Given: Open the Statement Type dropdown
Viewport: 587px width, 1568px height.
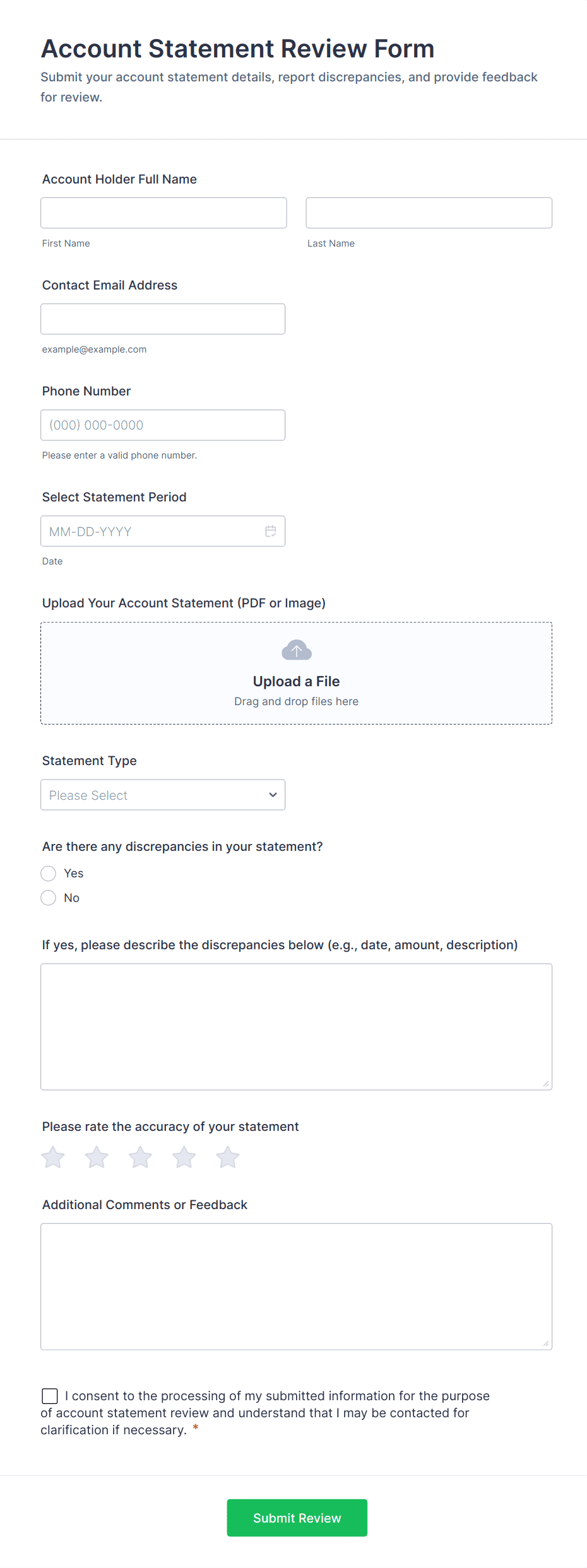Looking at the screenshot, I should click(x=162, y=795).
